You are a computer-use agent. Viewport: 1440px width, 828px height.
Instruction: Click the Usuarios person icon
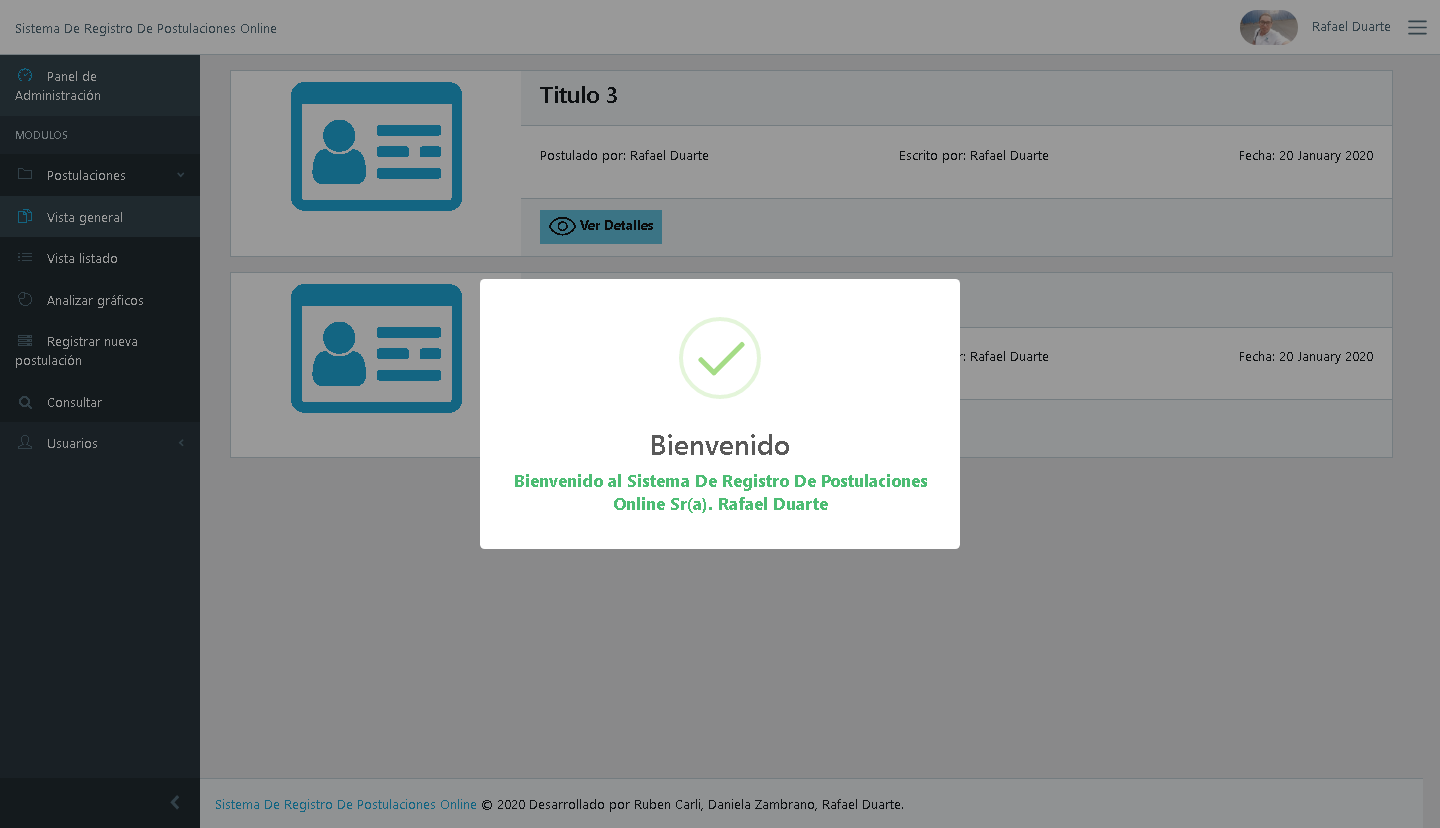25,443
